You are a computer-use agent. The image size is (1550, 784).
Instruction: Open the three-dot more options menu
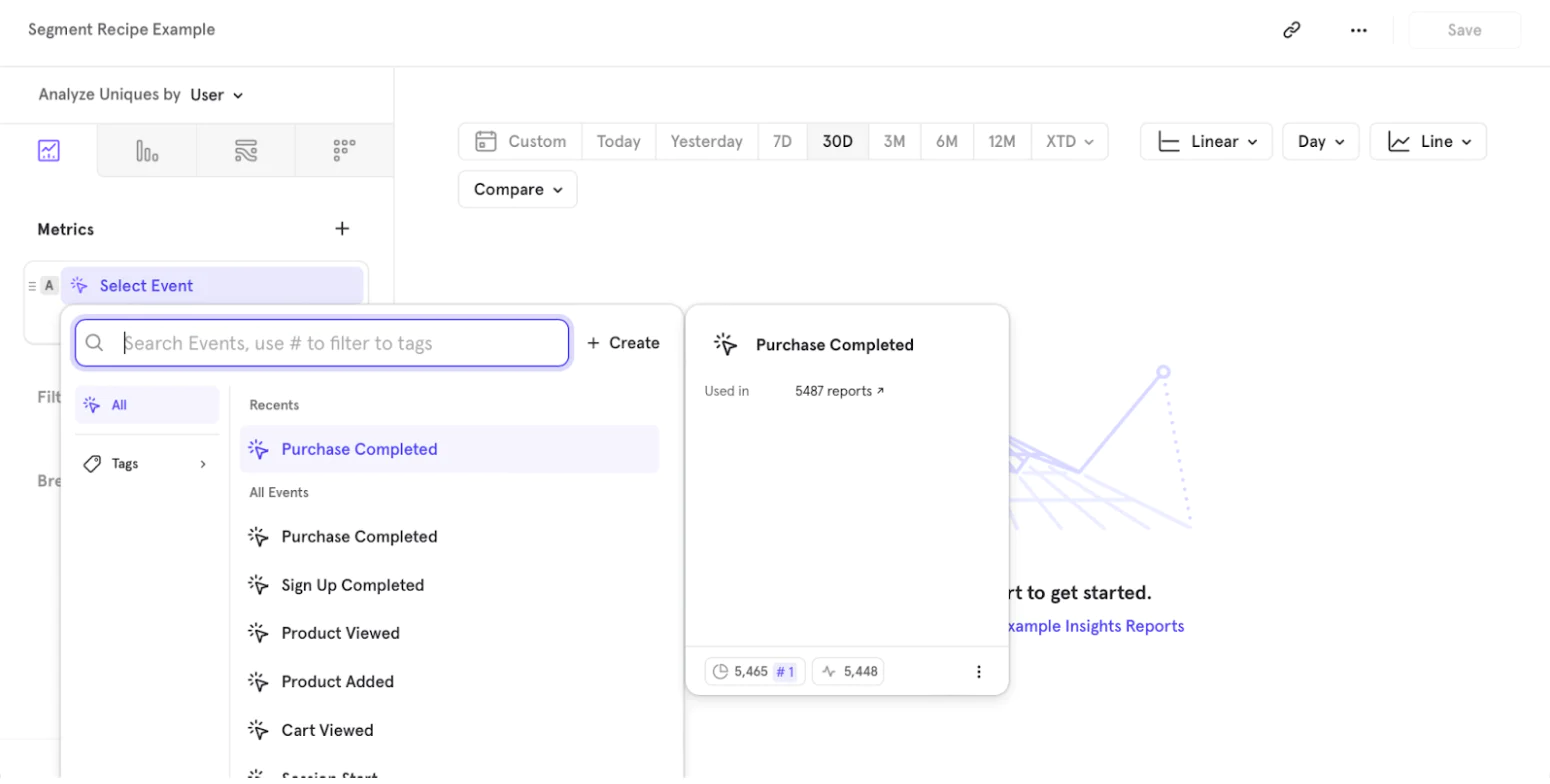1358,30
